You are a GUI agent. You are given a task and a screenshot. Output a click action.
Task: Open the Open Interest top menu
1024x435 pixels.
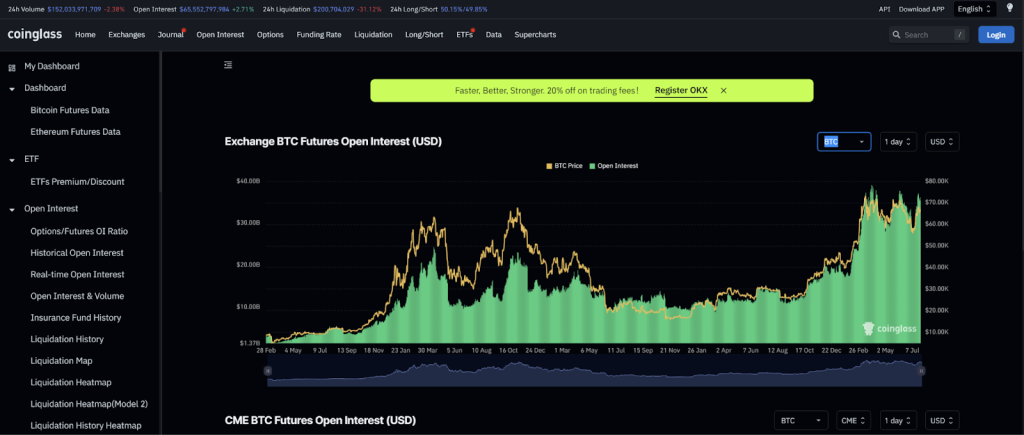pyautogui.click(x=220, y=35)
